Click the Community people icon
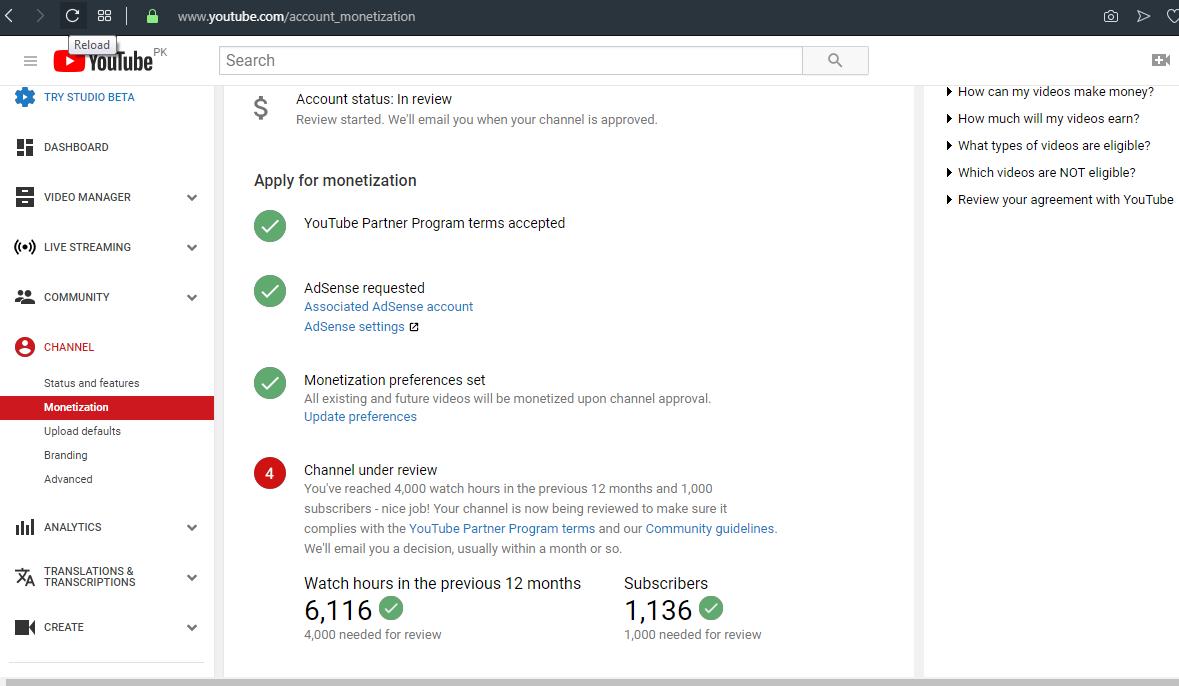This screenshot has height=686, width=1179. pos(25,297)
